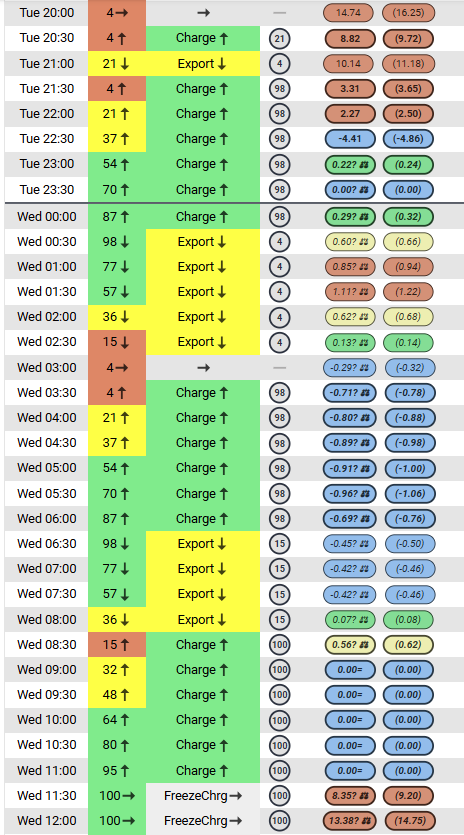Select the 1.11? orange price pill
The height and width of the screenshot is (835, 464).
pyautogui.click(x=350, y=292)
